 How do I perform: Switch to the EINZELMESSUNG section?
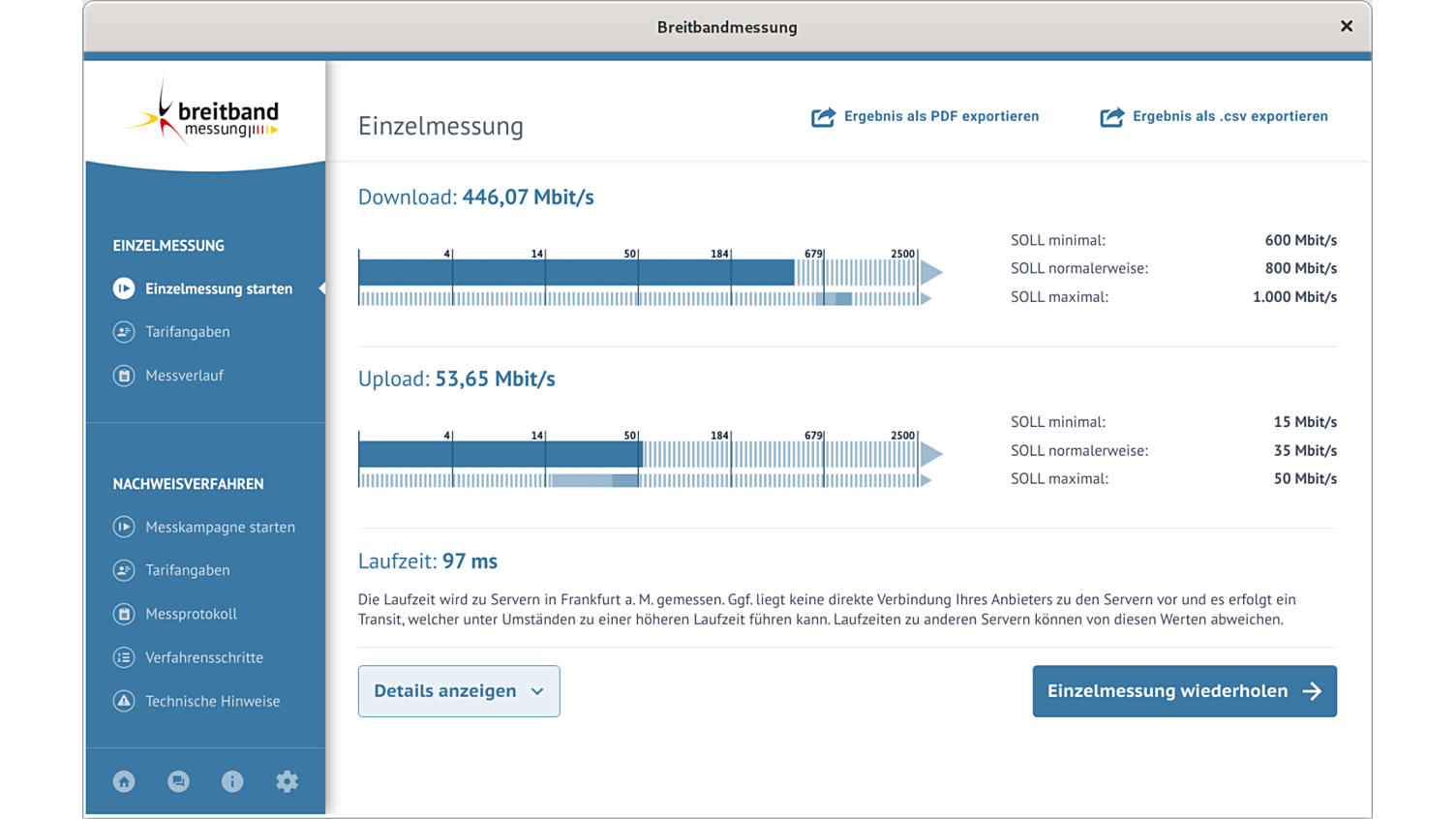168,245
